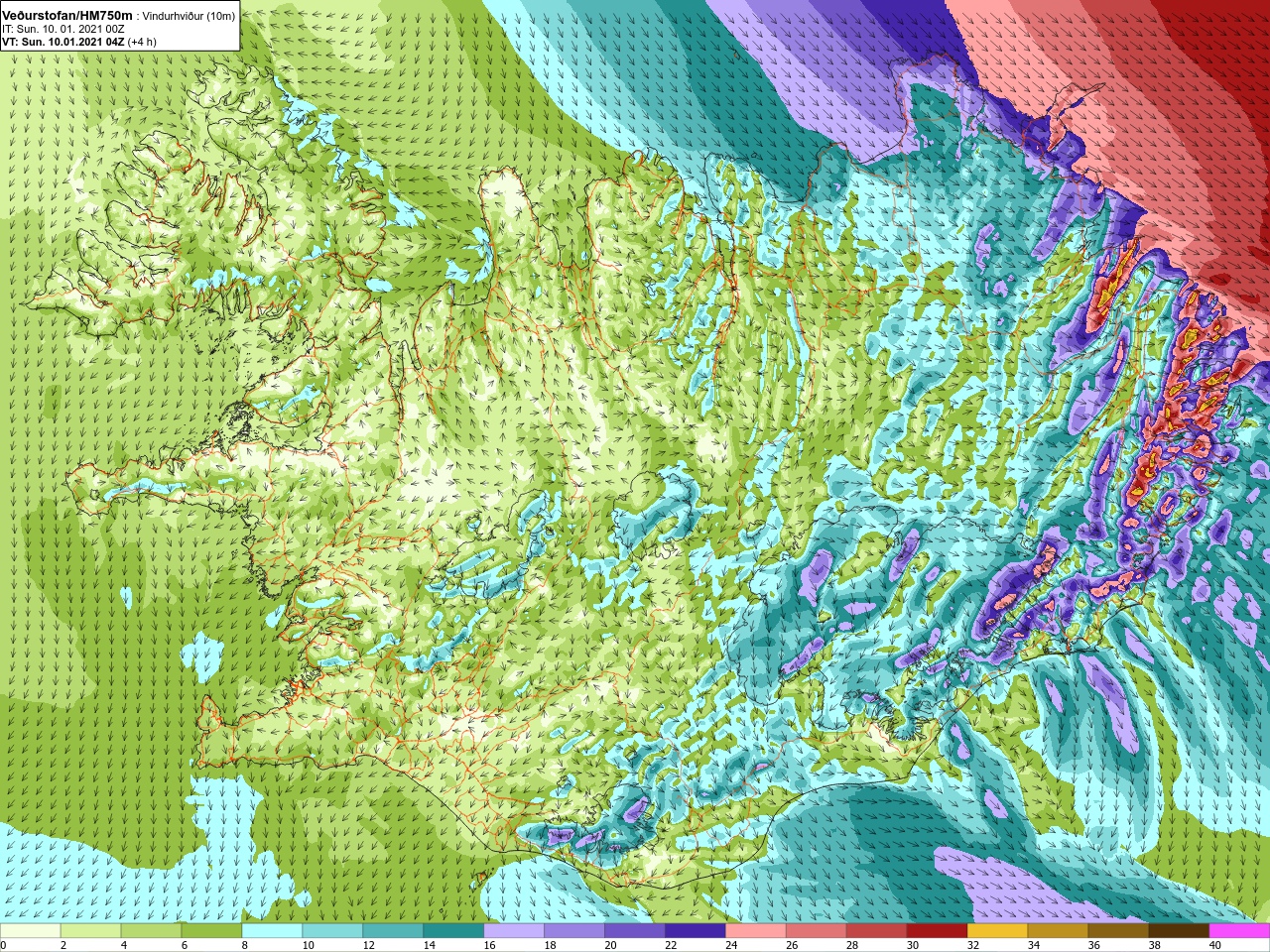The width and height of the screenshot is (1270, 952).
Task: Click the 6–8 darker green legend swatch
Action: (211, 930)
